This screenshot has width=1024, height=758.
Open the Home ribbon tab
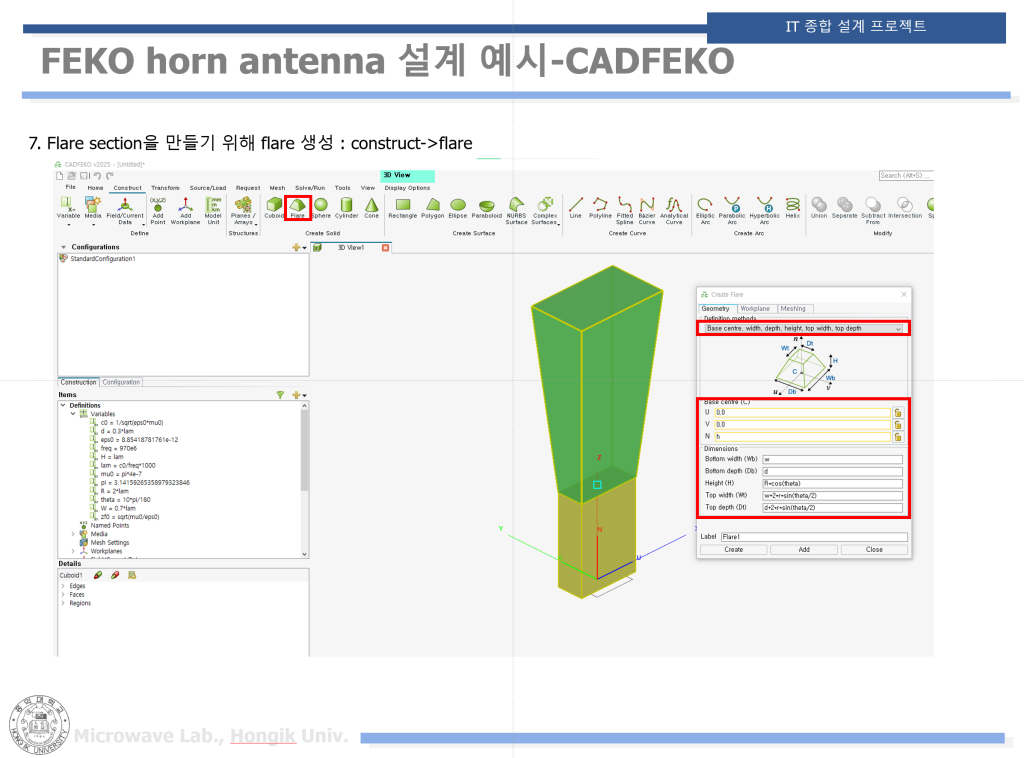[95, 188]
